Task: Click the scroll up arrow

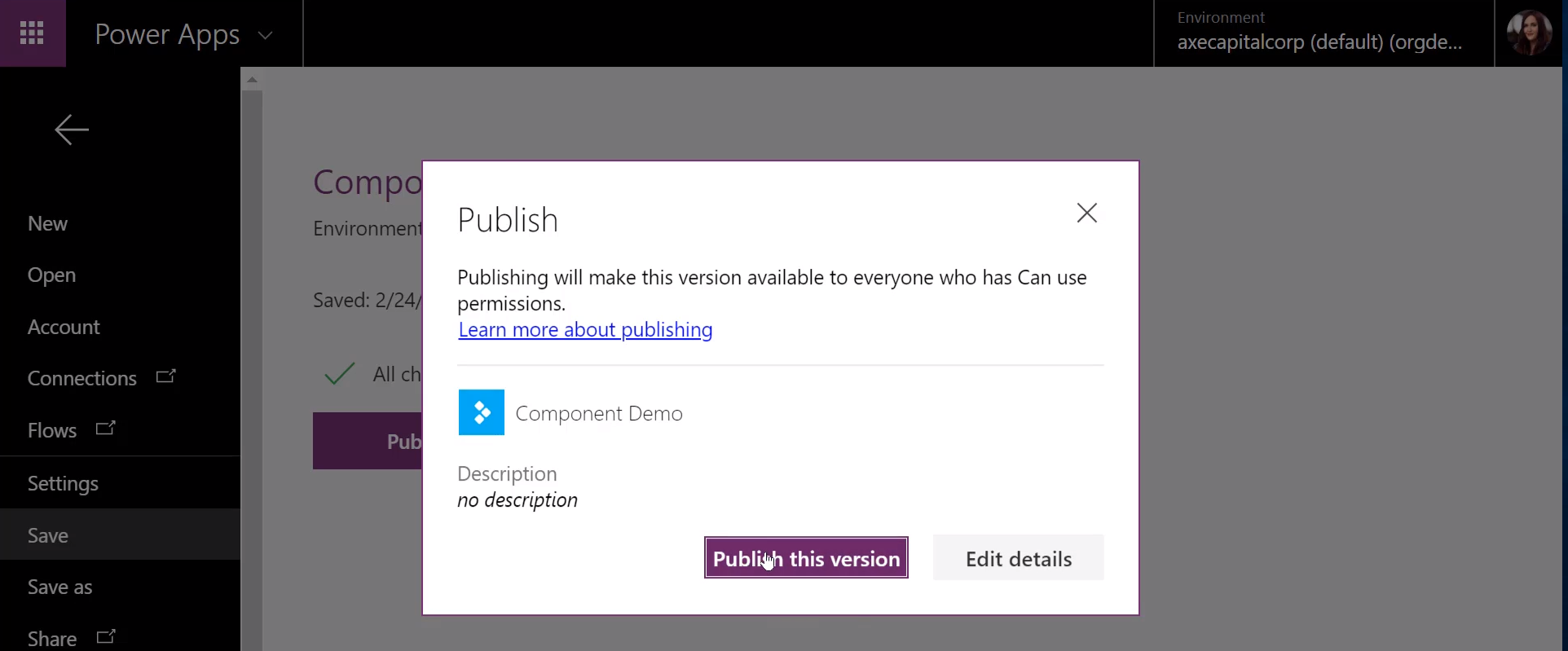Action: pyautogui.click(x=252, y=80)
